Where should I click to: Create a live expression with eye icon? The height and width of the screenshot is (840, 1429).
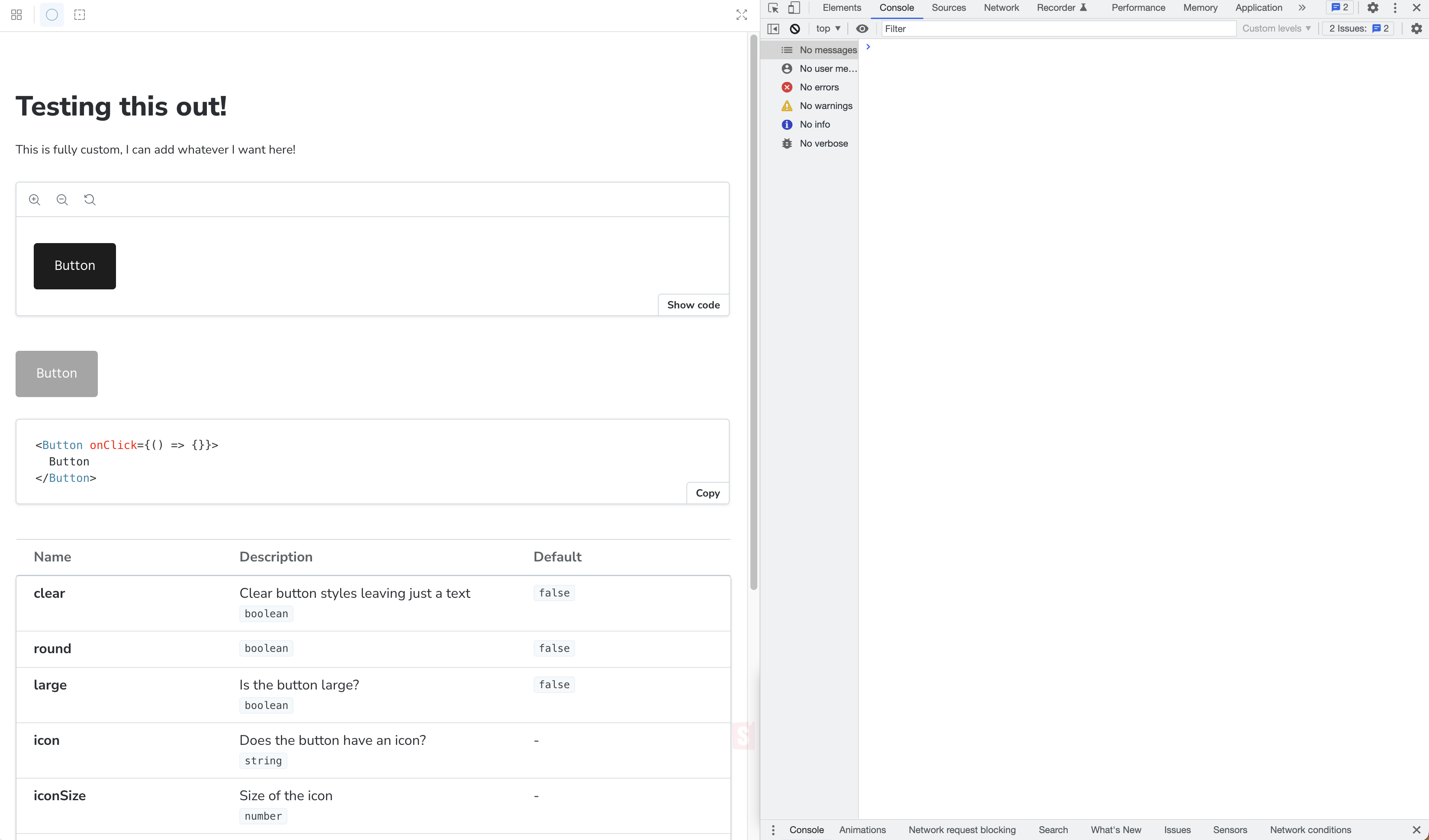point(862,29)
